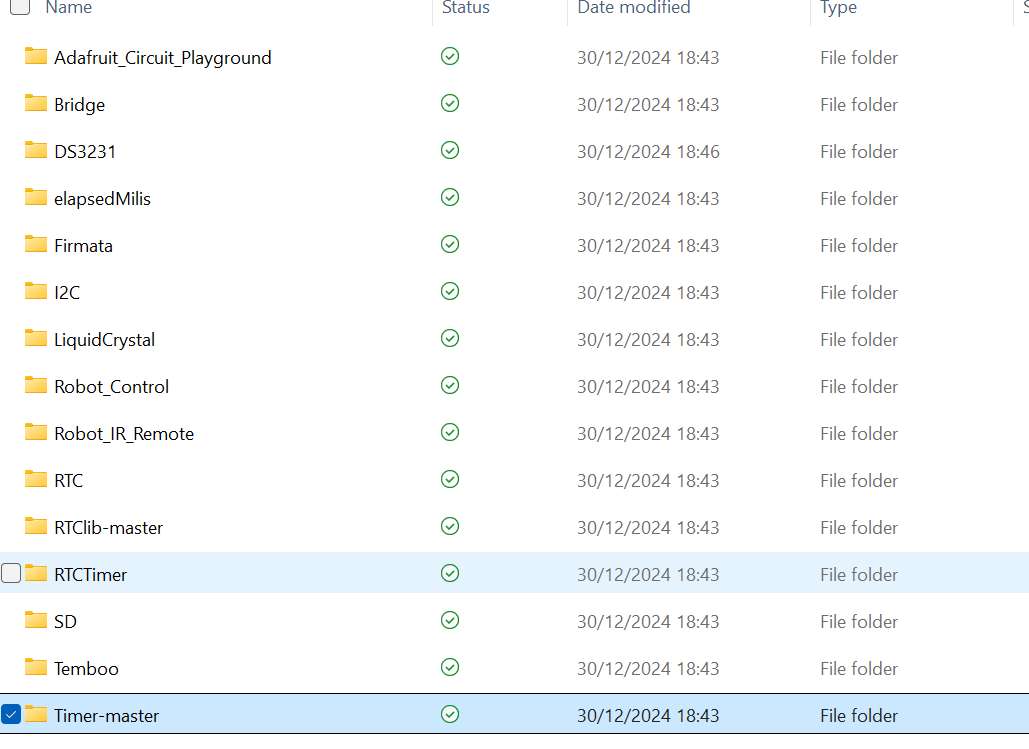Image resolution: width=1029 pixels, height=749 pixels.
Task: Click the sync status checkmark for SD
Action: [450, 620]
